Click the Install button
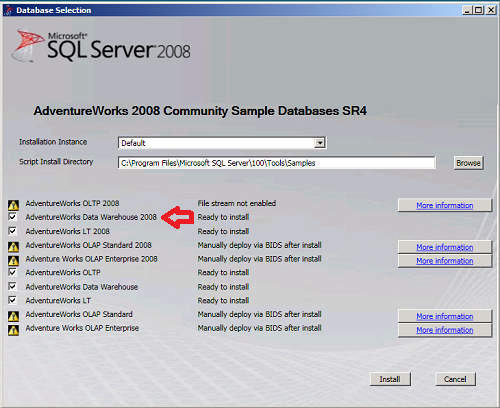Viewport: 500px width, 408px height. pos(390,379)
